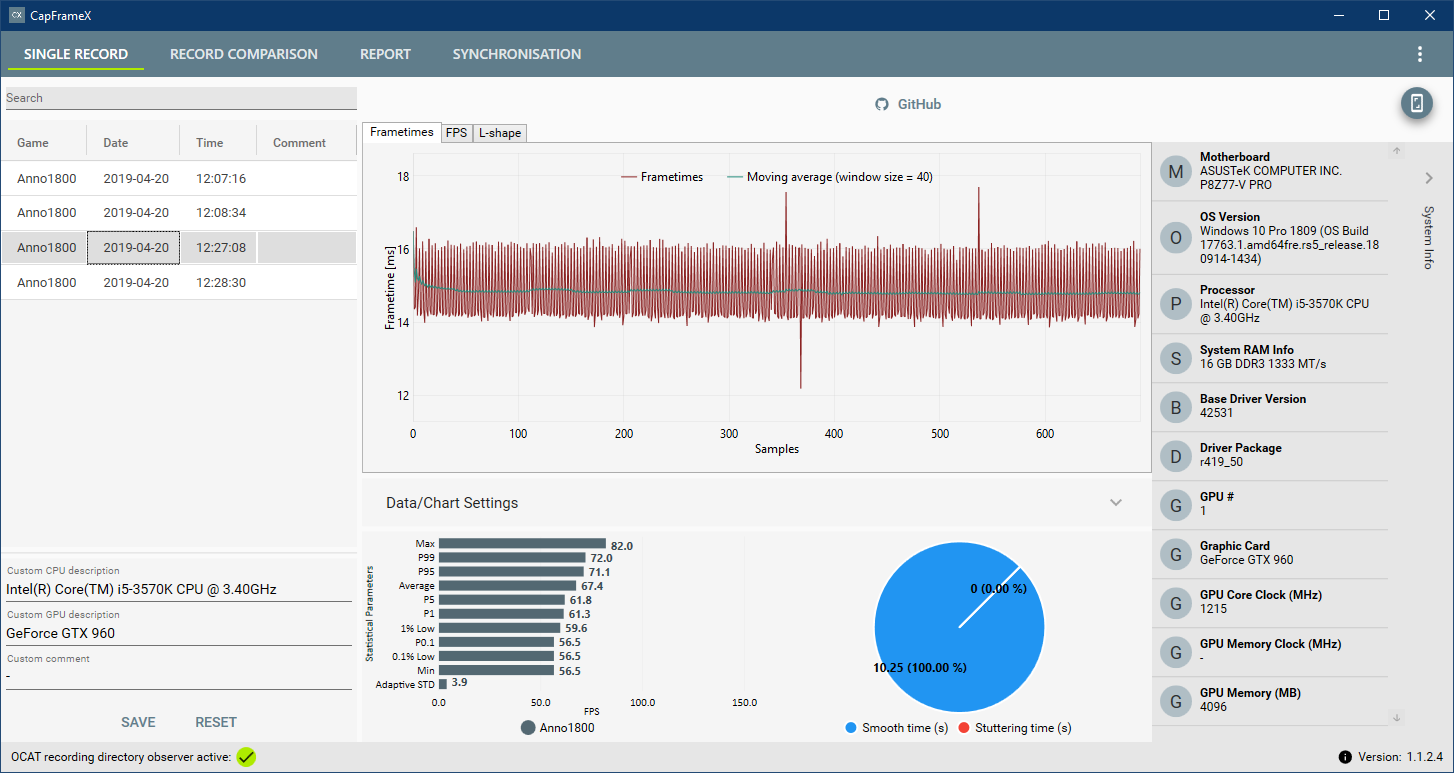The width and height of the screenshot is (1454, 773).
Task: Click the GitHub octocat icon
Action: tap(882, 104)
